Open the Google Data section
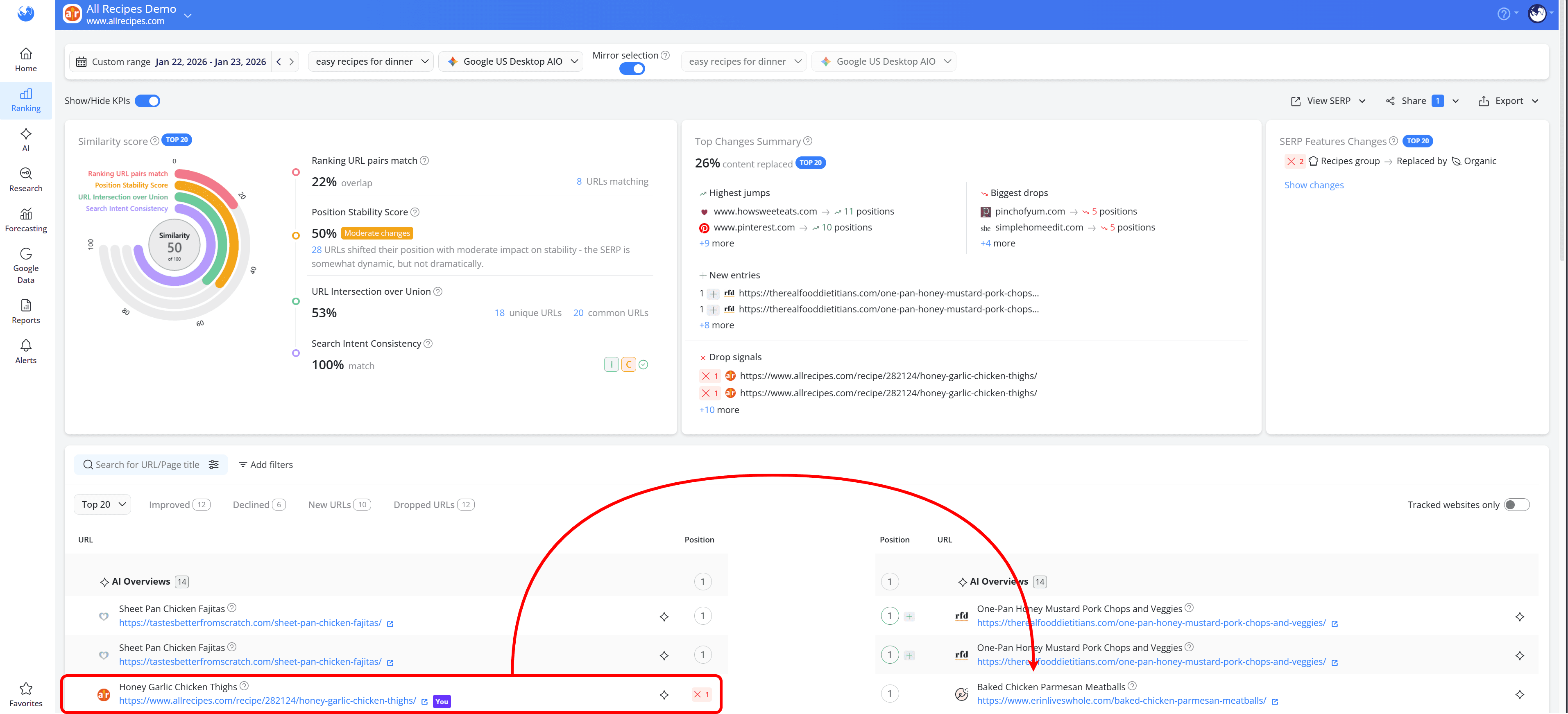The image size is (1568, 714). point(25,266)
